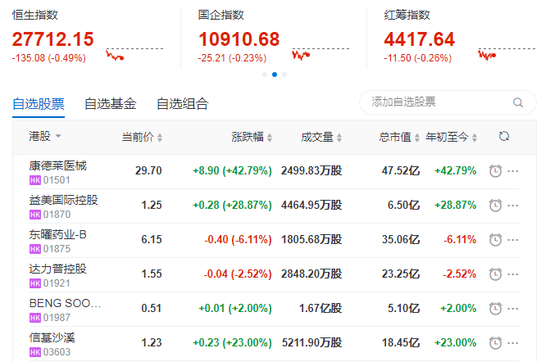Open 红筹指数 mini trend chart

tap(507, 54)
